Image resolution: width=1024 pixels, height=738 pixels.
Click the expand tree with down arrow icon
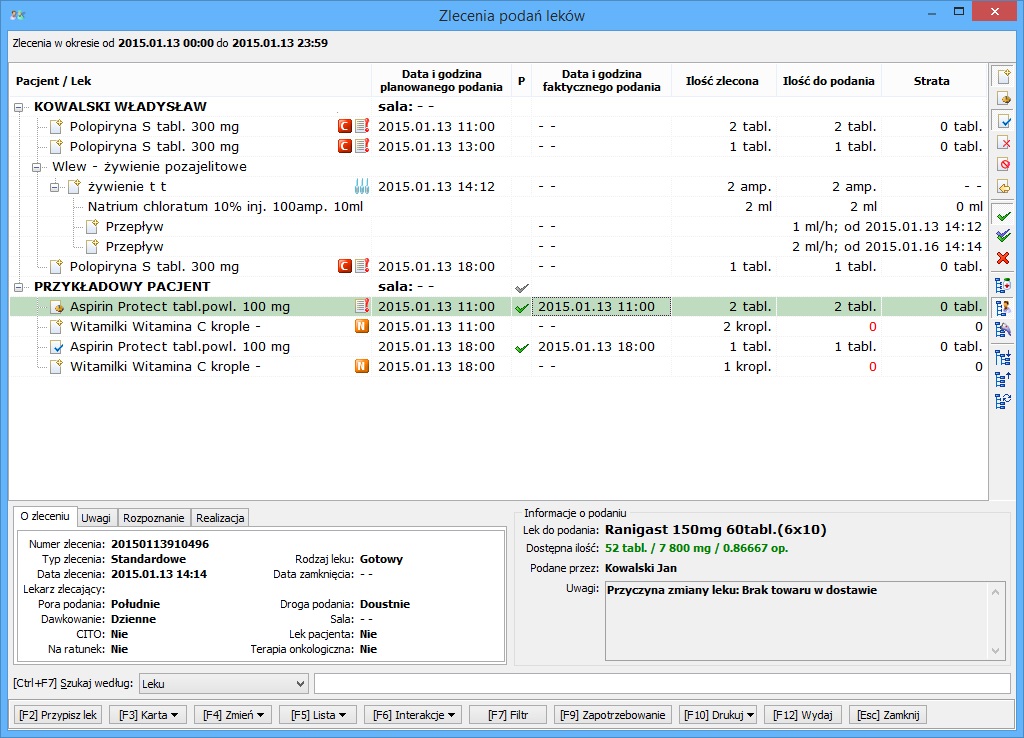[x=1003, y=358]
